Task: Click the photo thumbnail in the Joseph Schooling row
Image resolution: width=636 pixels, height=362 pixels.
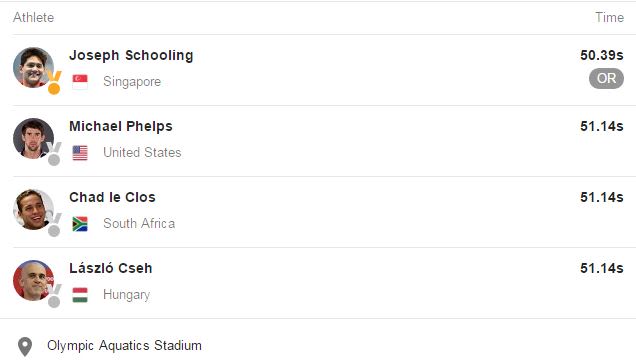Action: pyautogui.click(x=33, y=67)
